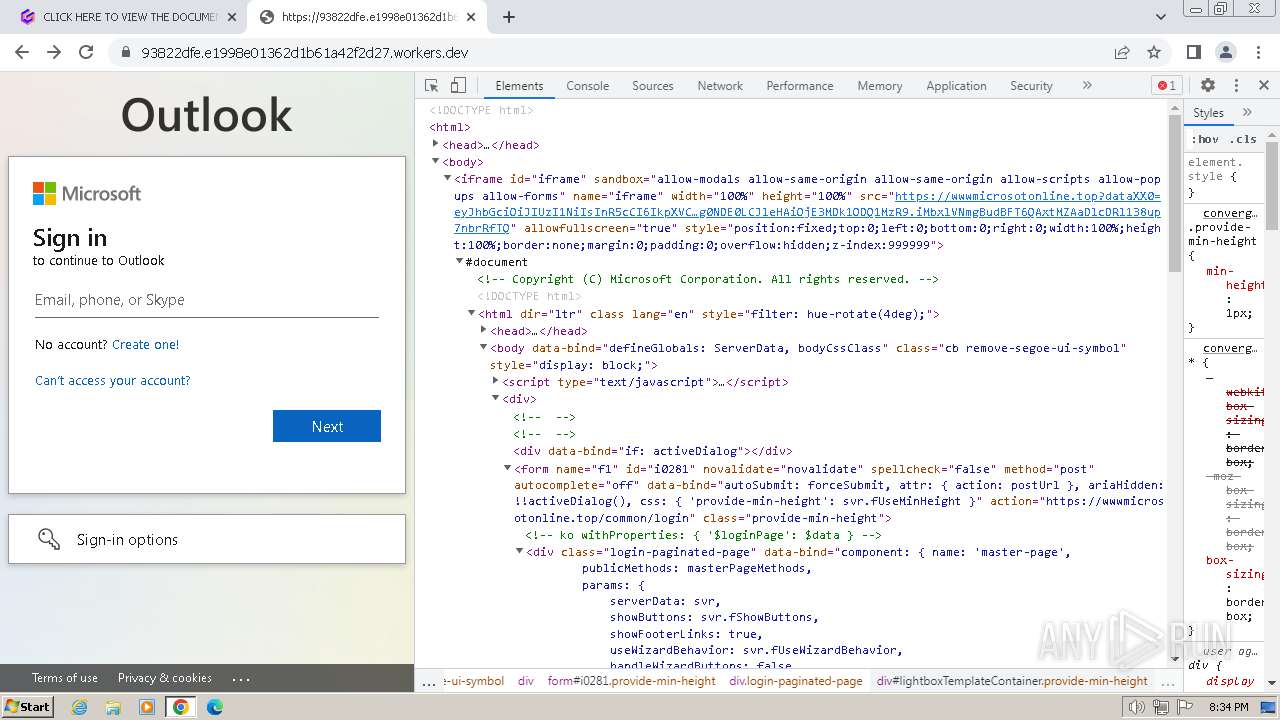Click the red error count badge
This screenshot has height=720, width=1280.
pos(1166,86)
